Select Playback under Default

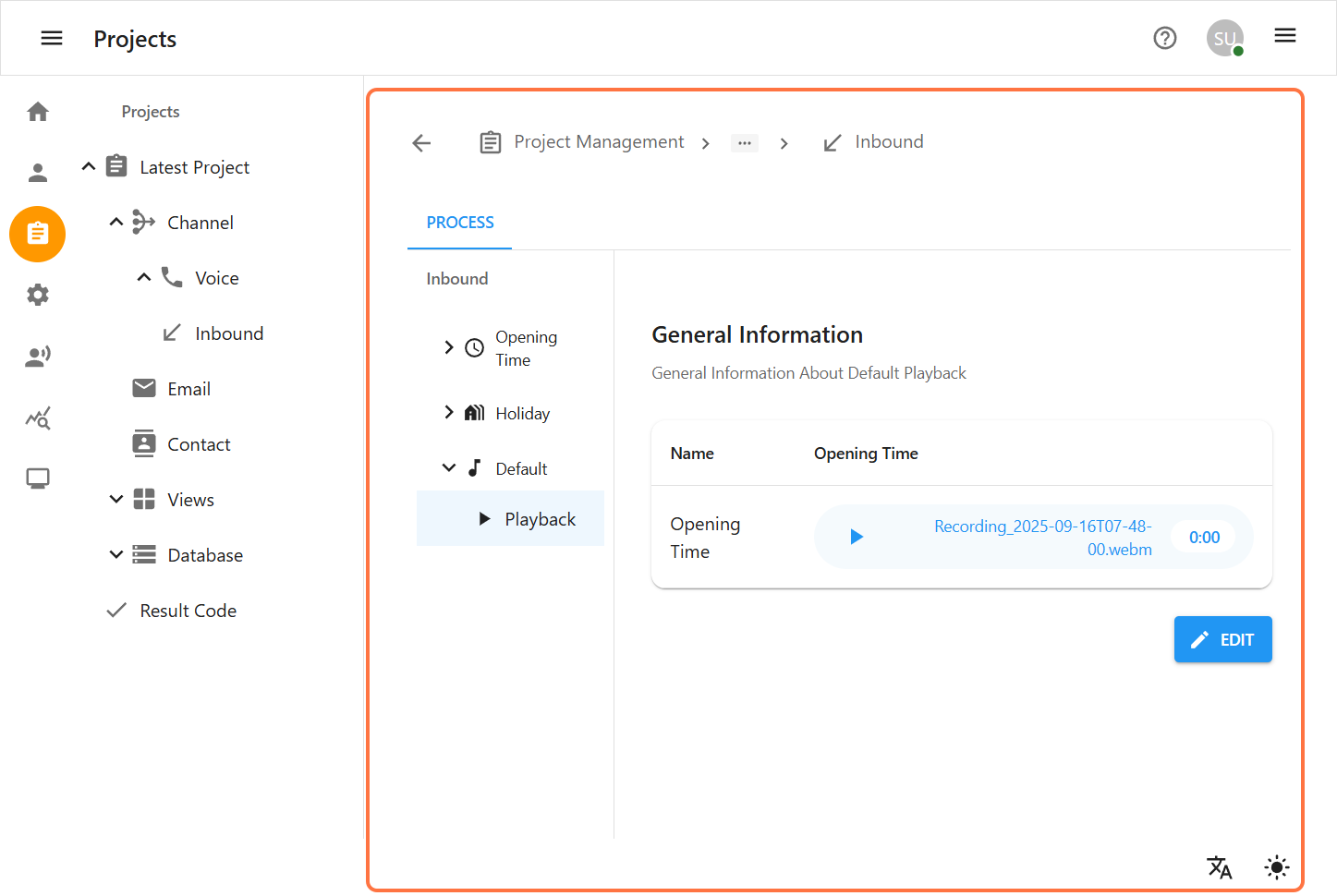(x=540, y=519)
